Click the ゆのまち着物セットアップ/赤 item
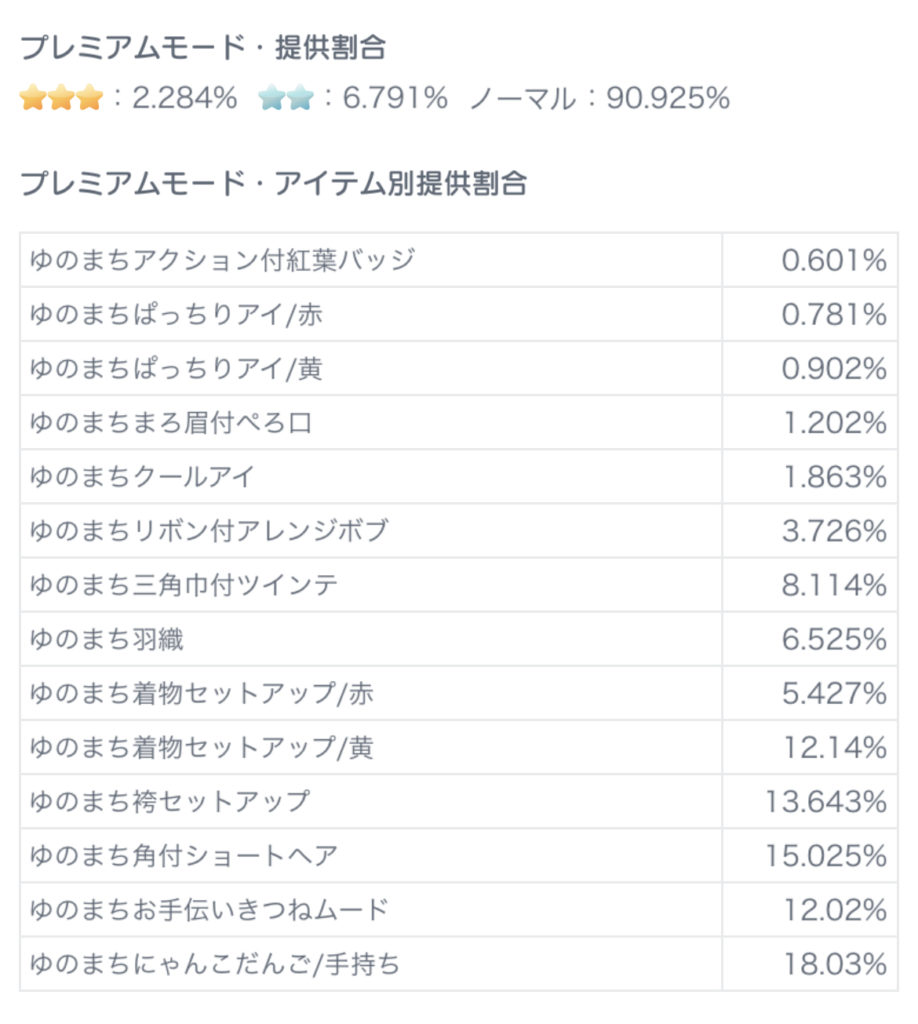 pos(202,693)
